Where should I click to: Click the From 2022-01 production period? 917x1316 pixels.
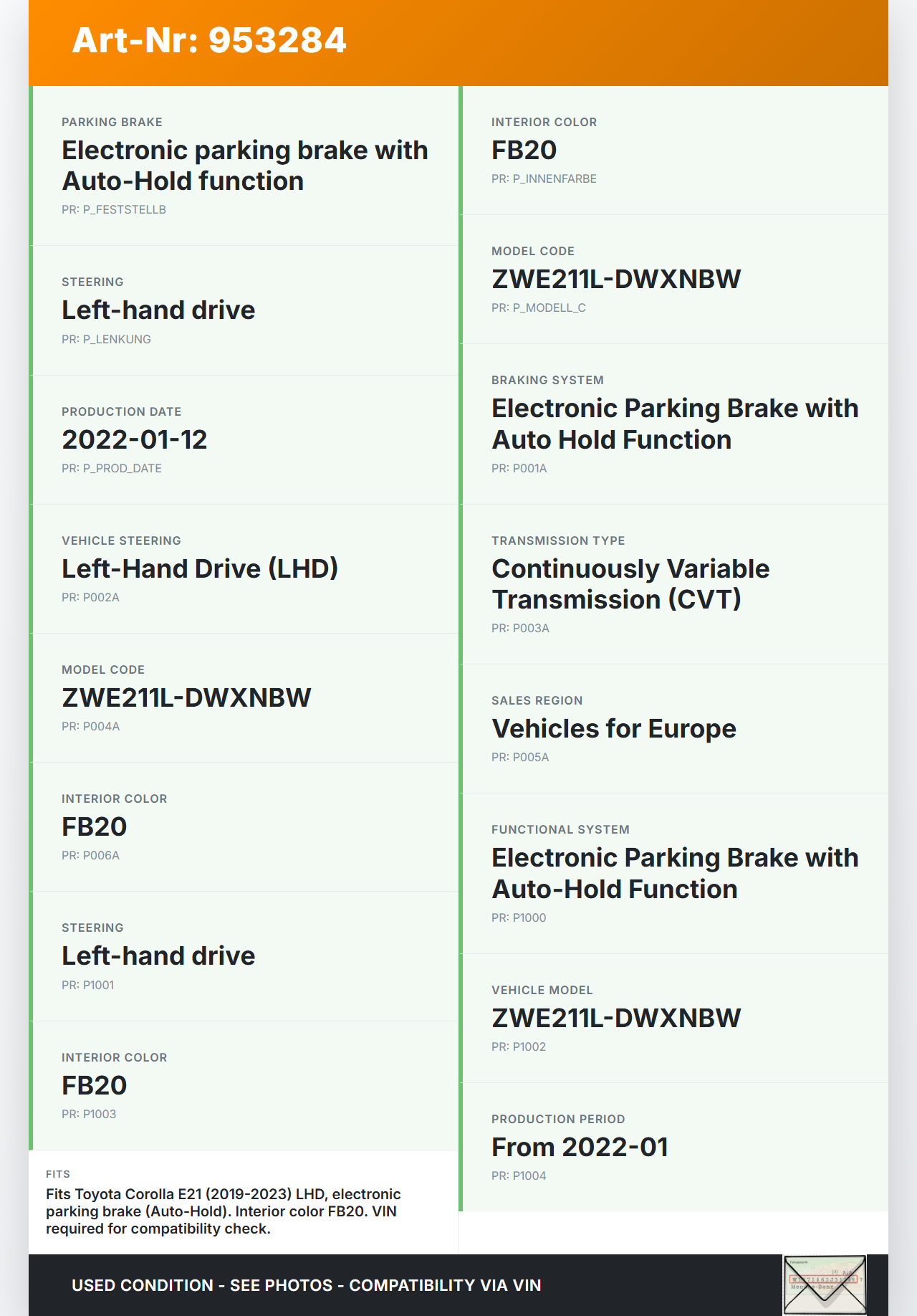point(580,1147)
